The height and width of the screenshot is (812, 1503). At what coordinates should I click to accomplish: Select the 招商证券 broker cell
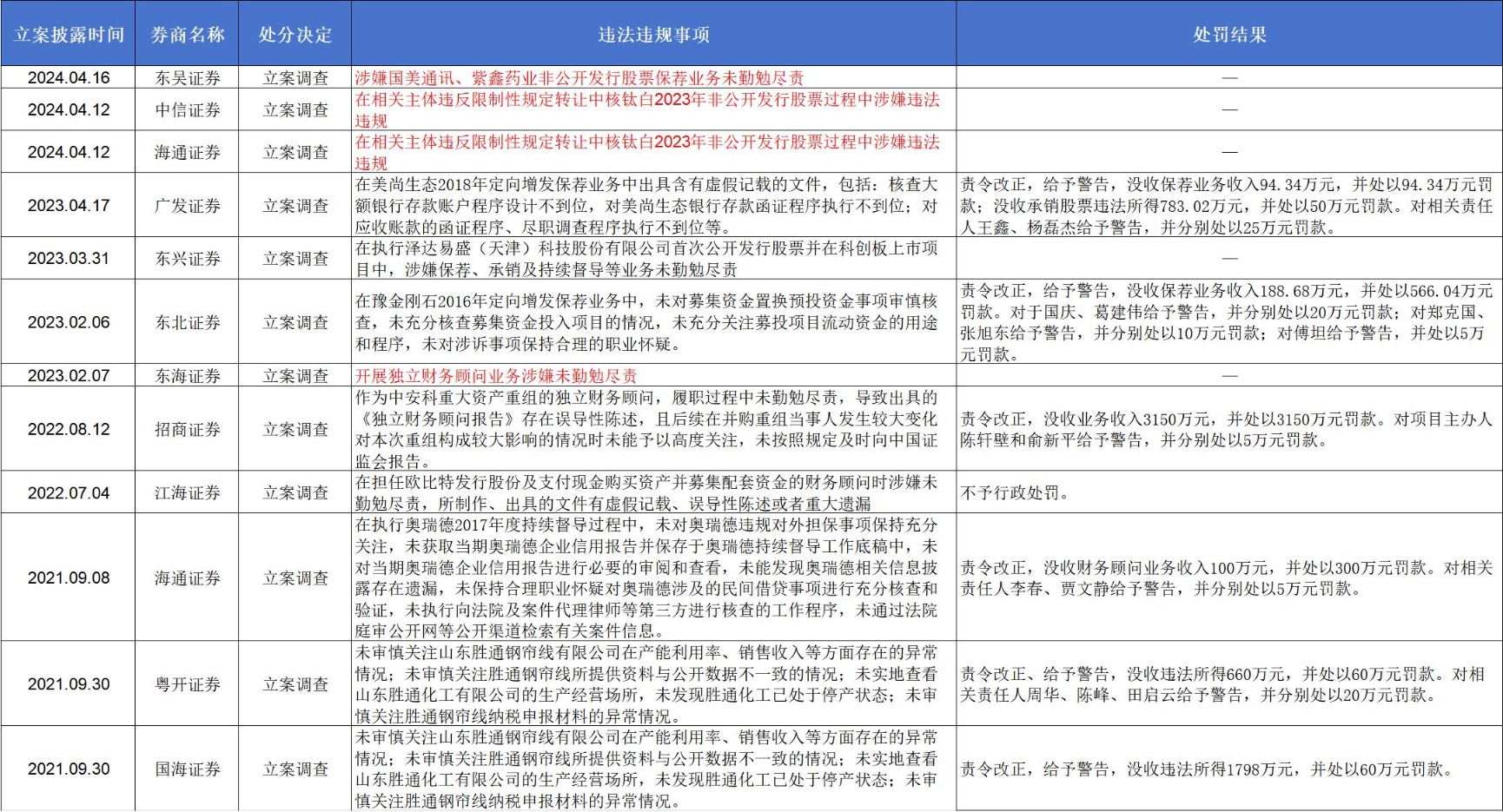pyautogui.click(x=187, y=429)
